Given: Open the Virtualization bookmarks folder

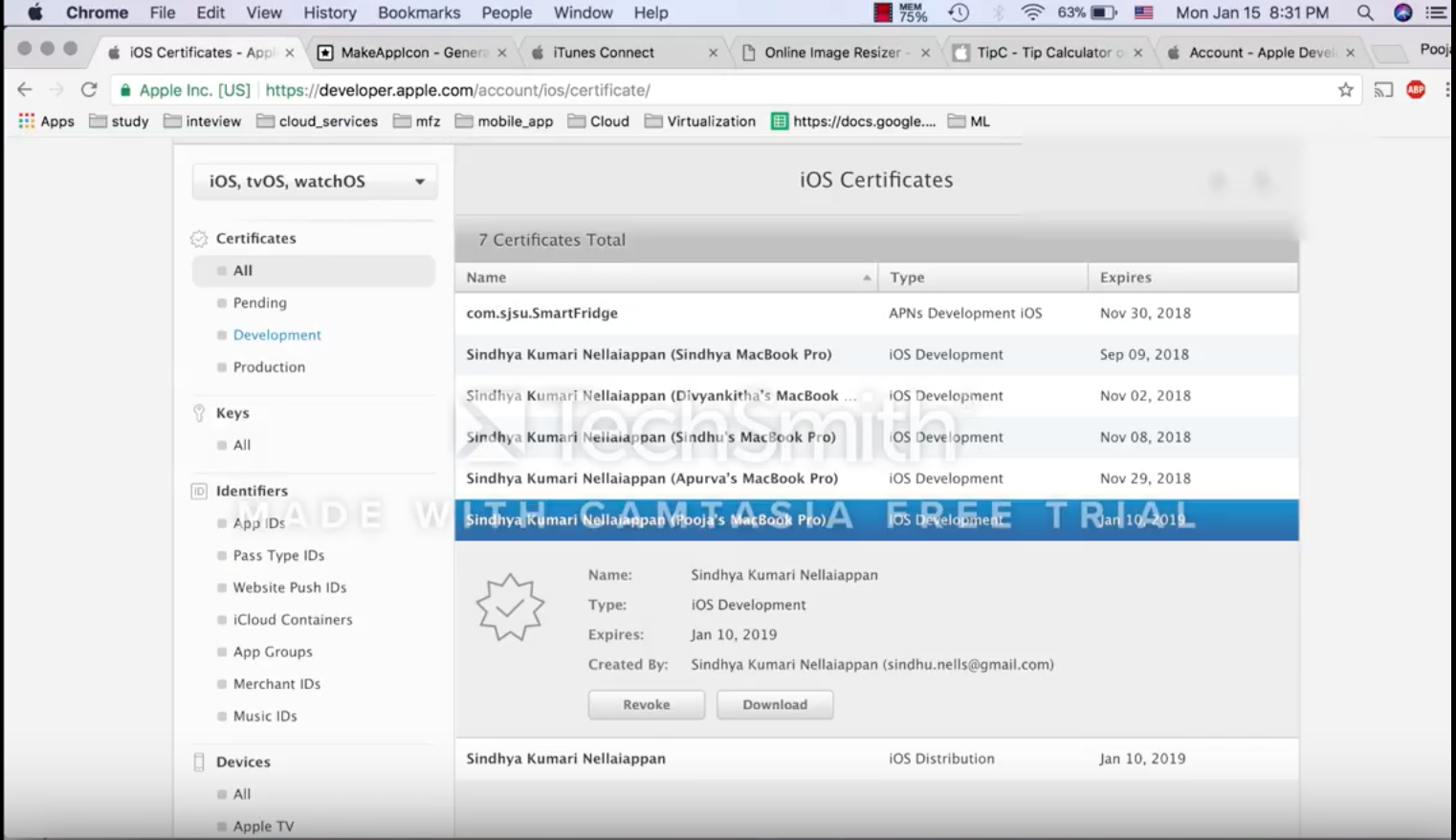Looking at the screenshot, I should click(x=700, y=122).
